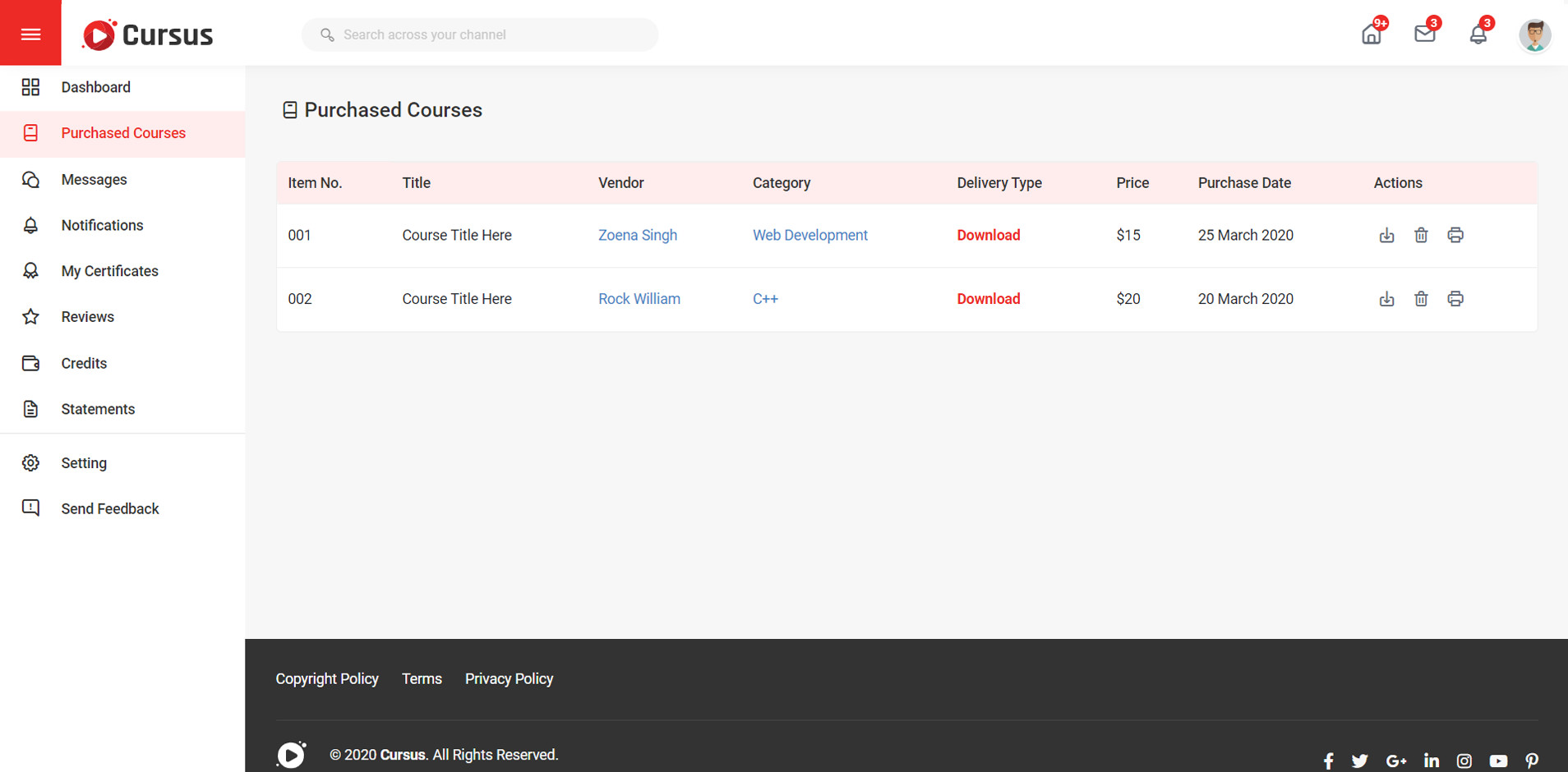Click the Web Development category link
The width and height of the screenshot is (1568, 772).
coord(809,235)
